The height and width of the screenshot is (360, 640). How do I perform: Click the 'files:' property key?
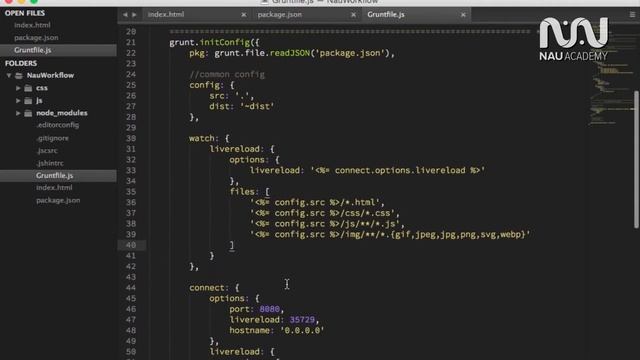(244, 191)
